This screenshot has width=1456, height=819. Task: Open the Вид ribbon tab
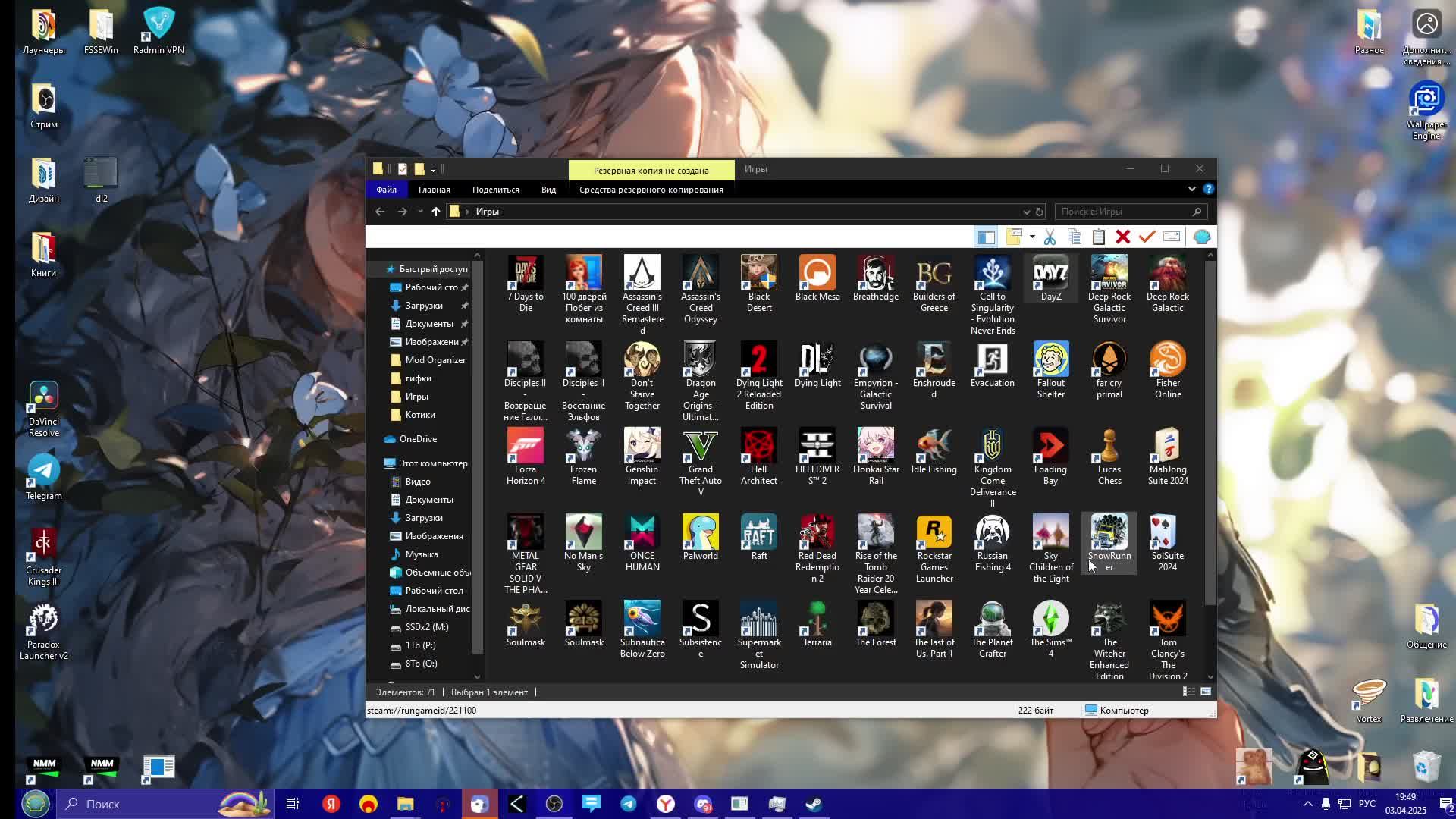click(x=548, y=190)
